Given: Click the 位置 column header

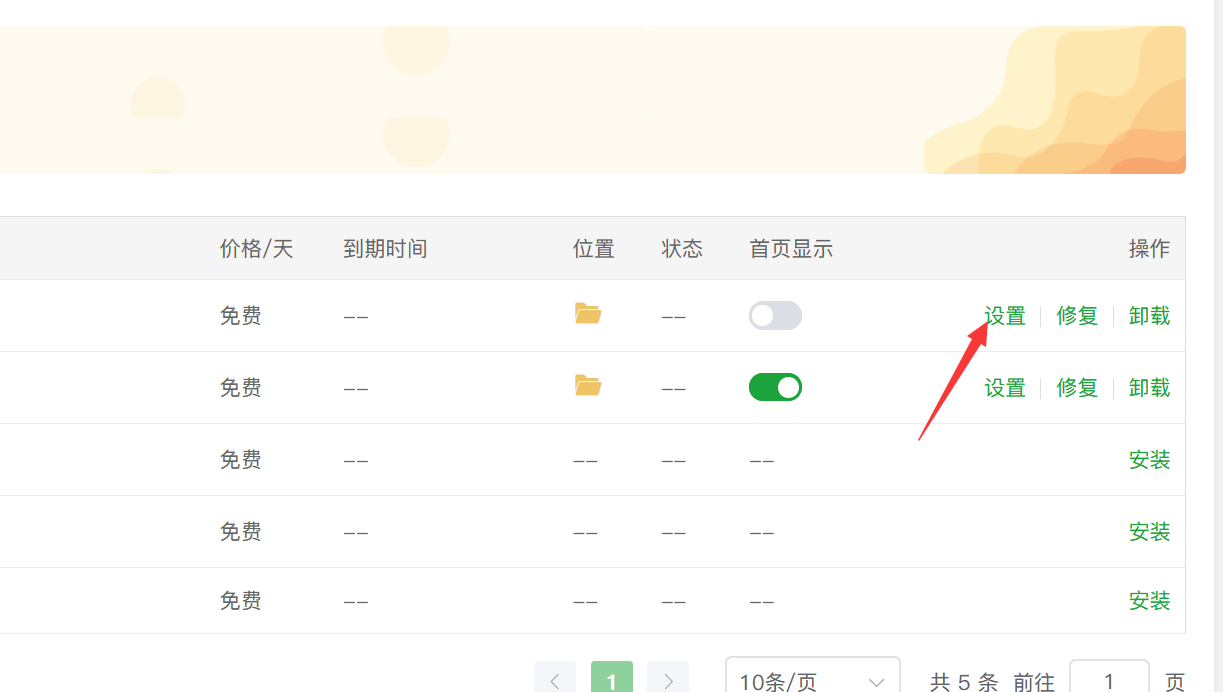Looking at the screenshot, I should [x=594, y=249].
